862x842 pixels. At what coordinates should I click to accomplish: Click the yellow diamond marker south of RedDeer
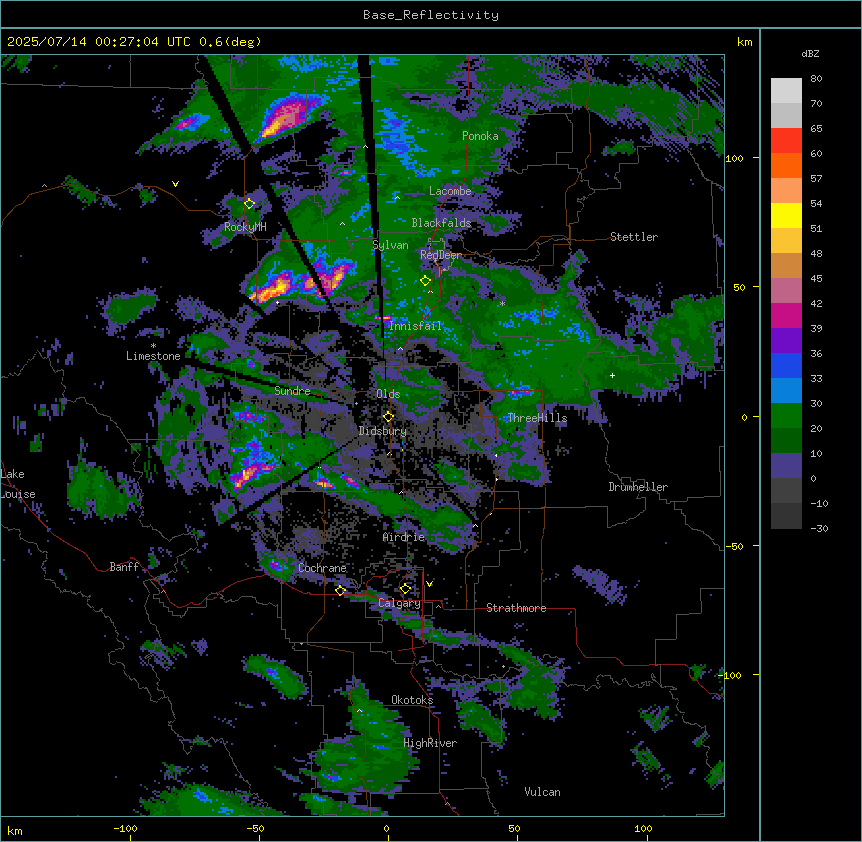(x=425, y=281)
